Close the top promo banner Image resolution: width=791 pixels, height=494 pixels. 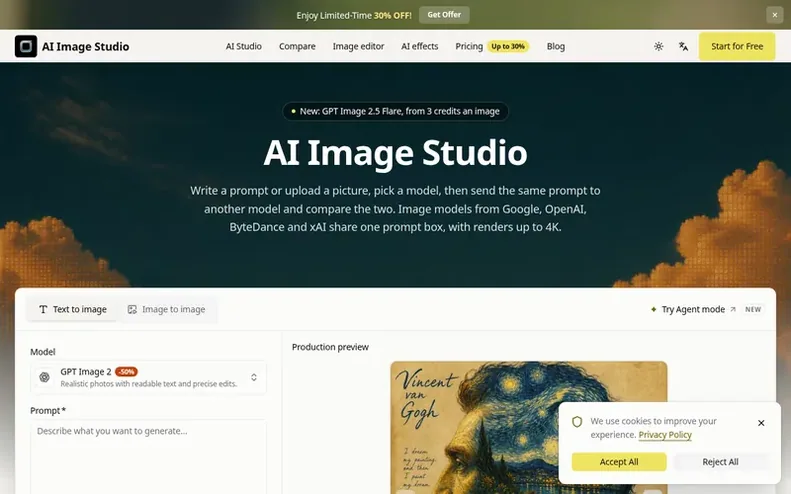[775, 15]
